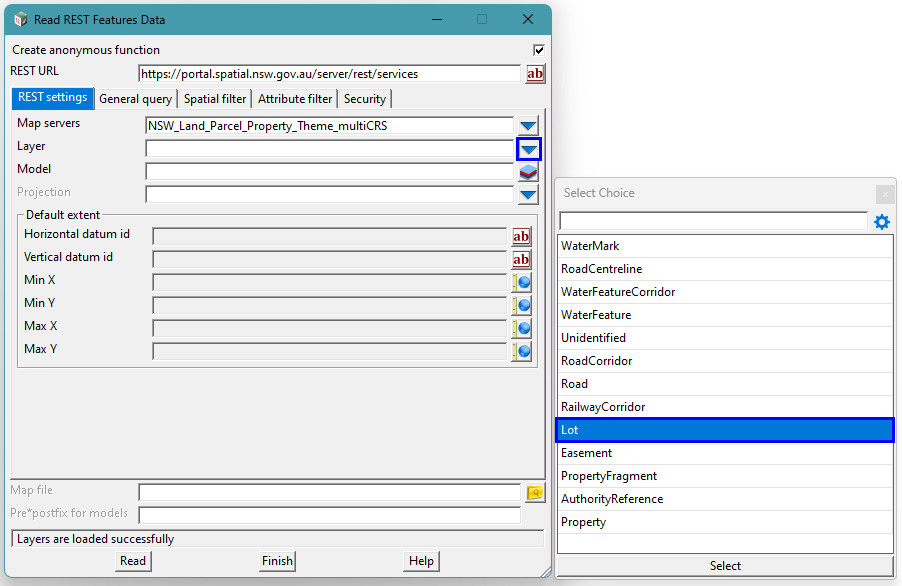Go to the Security tab
Image resolution: width=902 pixels, height=586 pixels.
[x=364, y=99]
